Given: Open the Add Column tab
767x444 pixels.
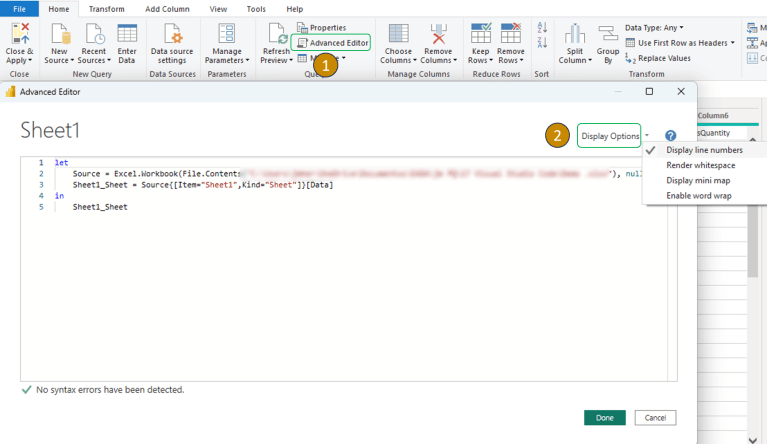Looking at the screenshot, I should [167, 8].
